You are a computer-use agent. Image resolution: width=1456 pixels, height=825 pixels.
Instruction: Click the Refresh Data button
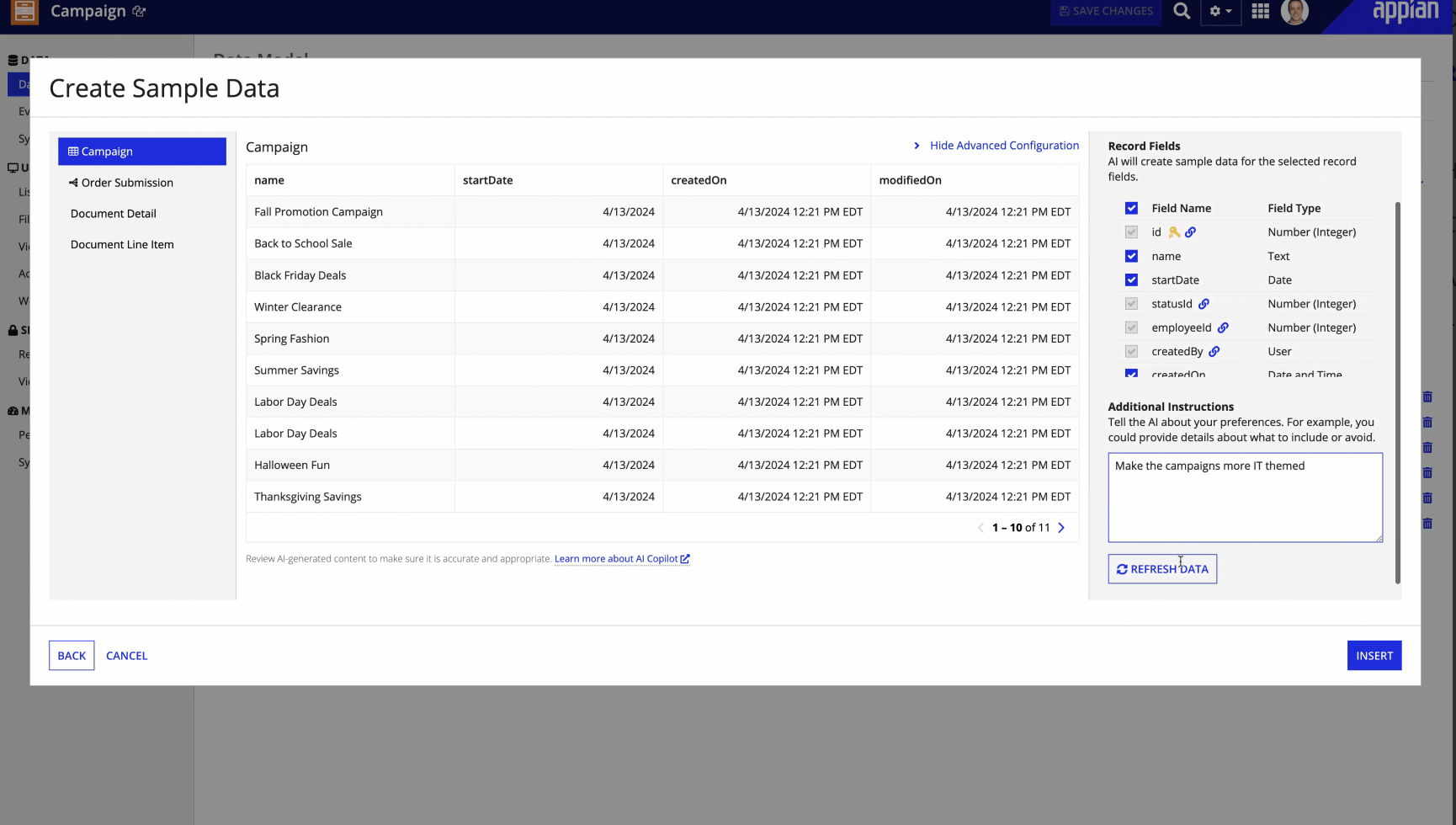coord(1162,568)
